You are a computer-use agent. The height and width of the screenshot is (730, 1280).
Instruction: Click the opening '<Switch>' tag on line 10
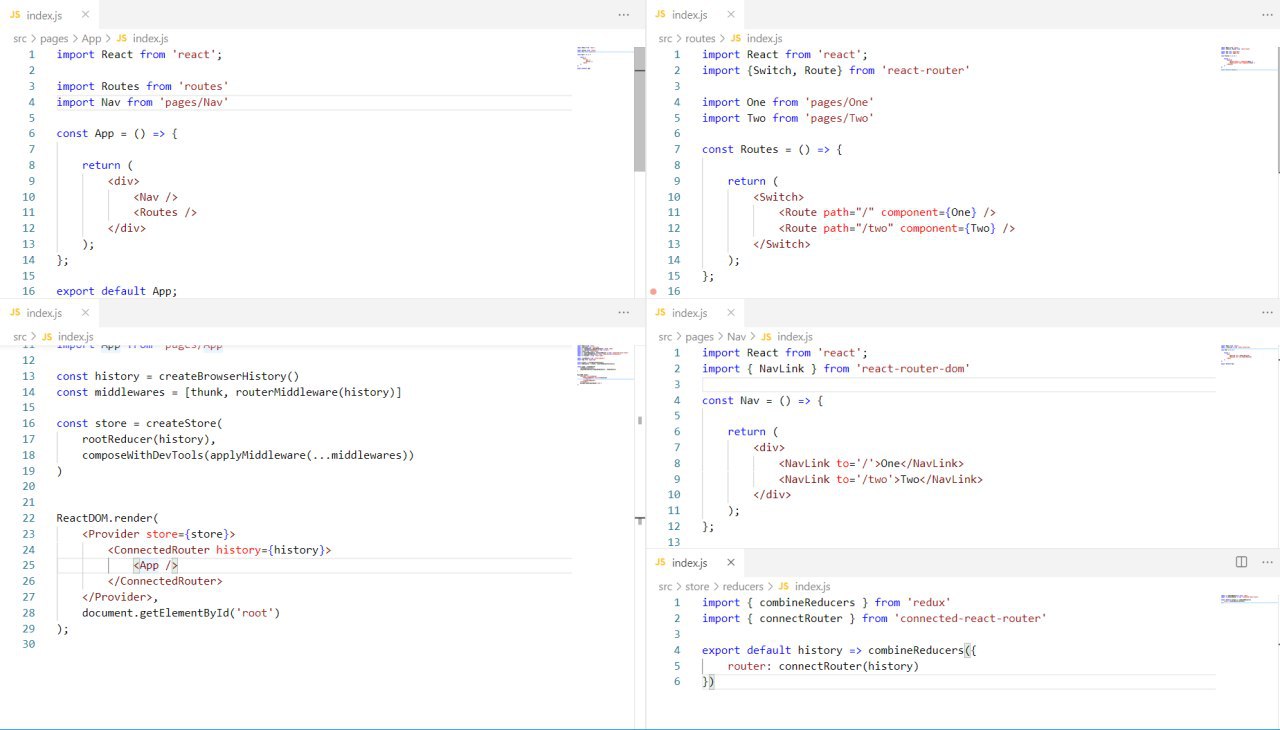point(778,197)
